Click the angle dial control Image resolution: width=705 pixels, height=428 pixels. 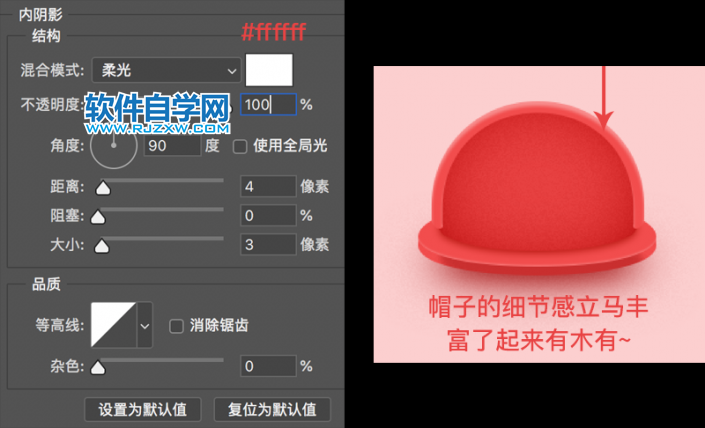114,146
